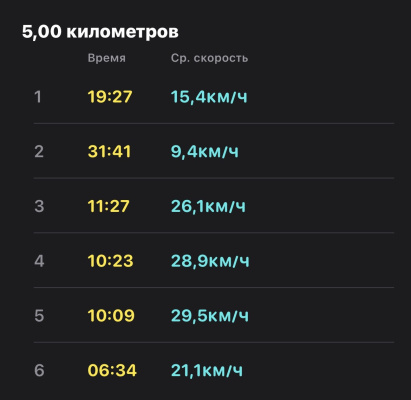Click the 26,1км/ч speed value
411x400 pixels.
pos(208,206)
